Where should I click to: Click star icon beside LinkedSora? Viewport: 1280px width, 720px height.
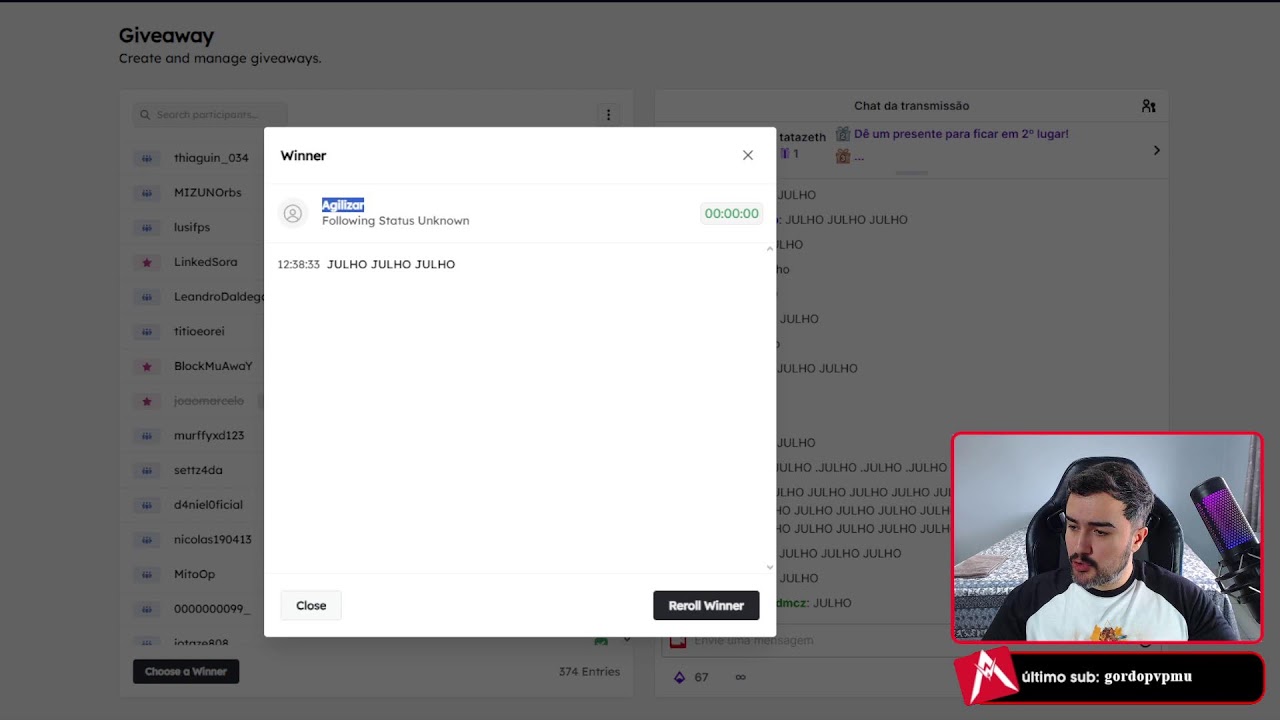tap(147, 262)
